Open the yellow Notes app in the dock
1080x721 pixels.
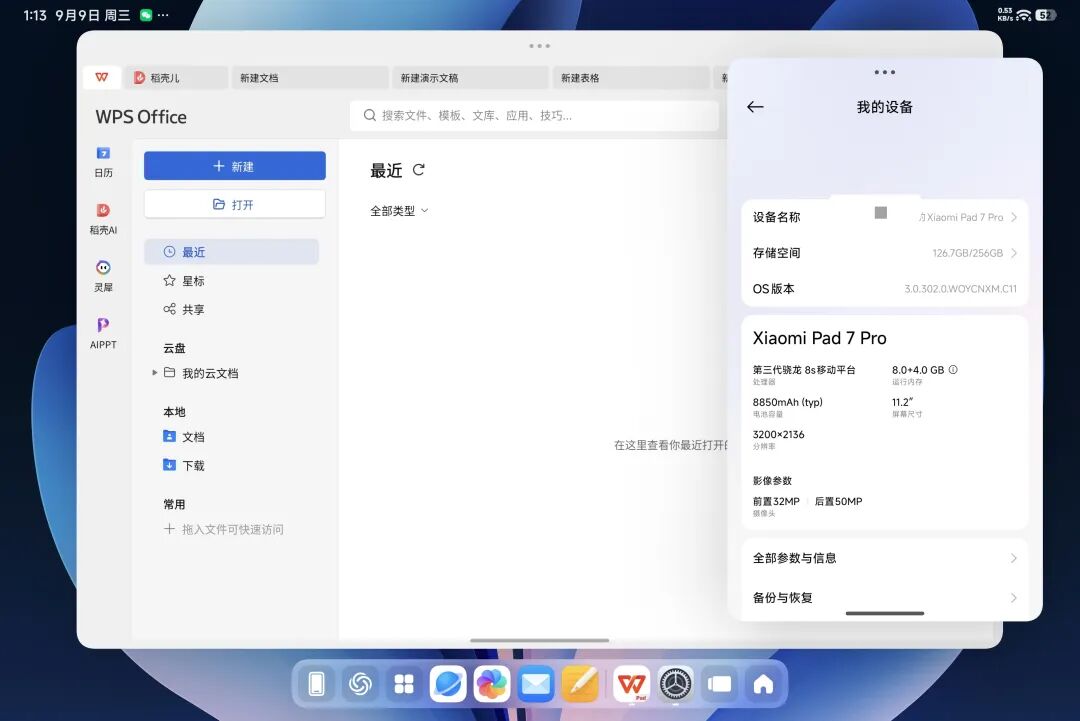point(580,684)
